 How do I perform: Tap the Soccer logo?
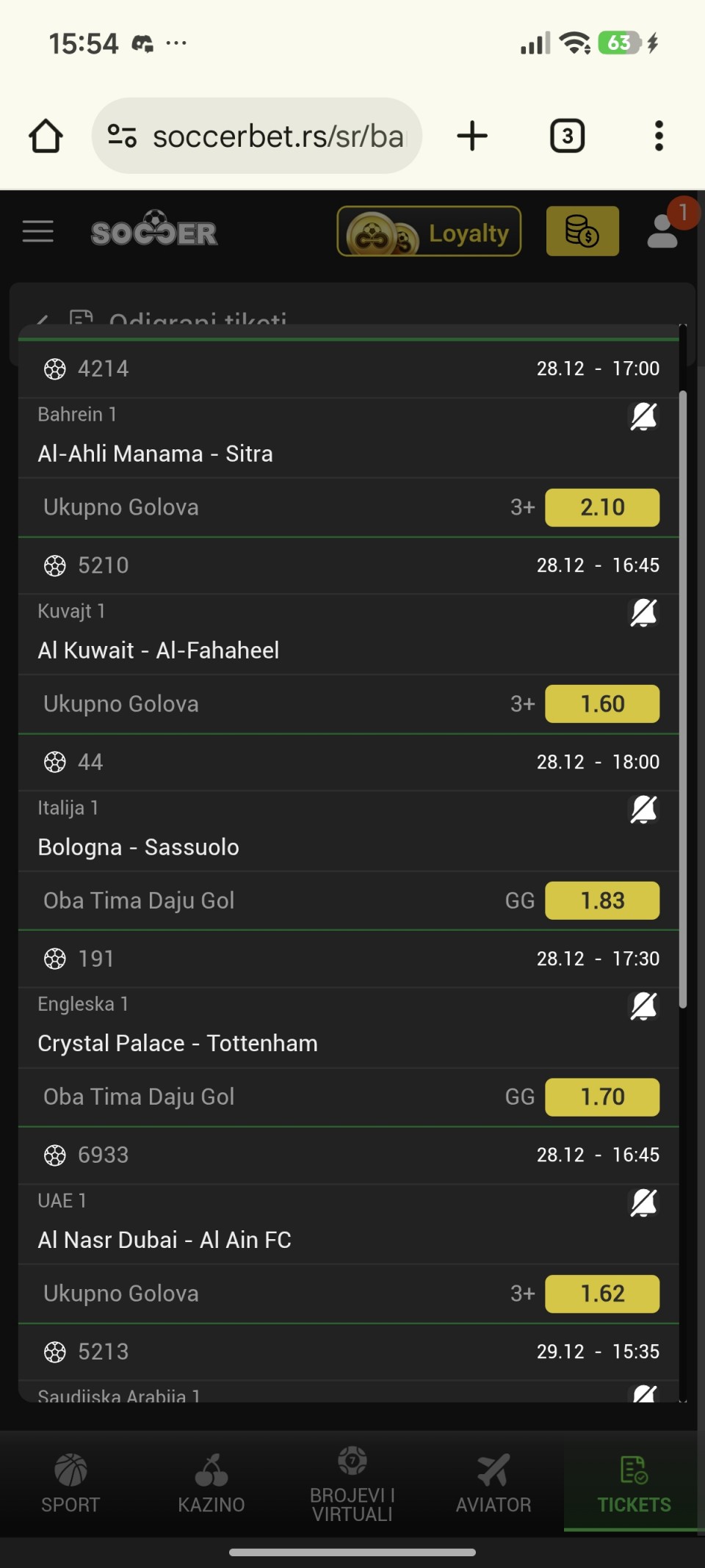click(x=154, y=232)
